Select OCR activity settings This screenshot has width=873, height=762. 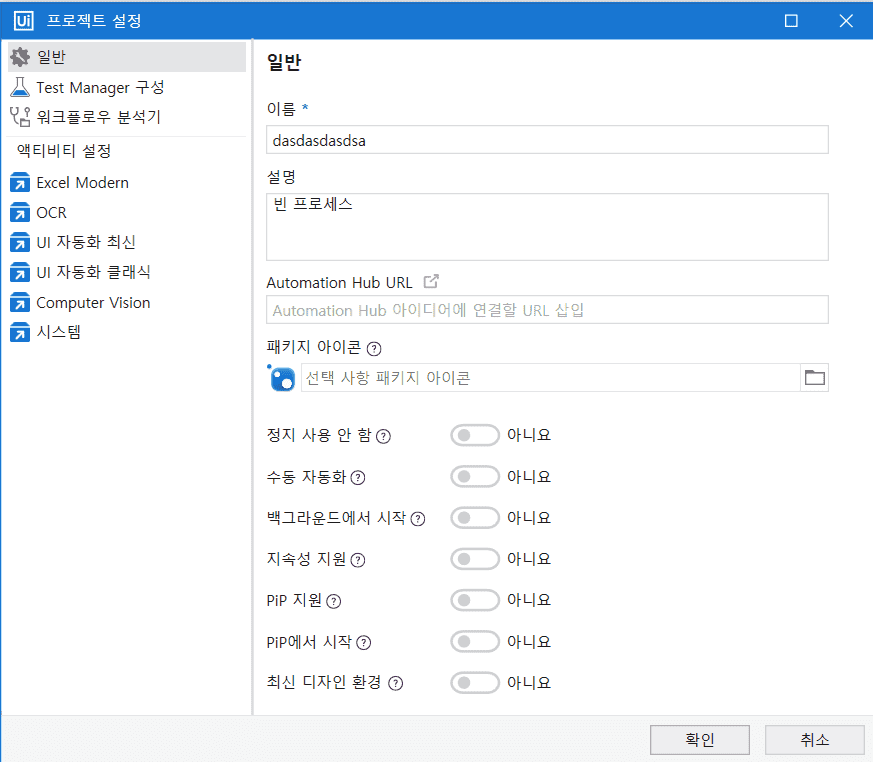(127, 213)
